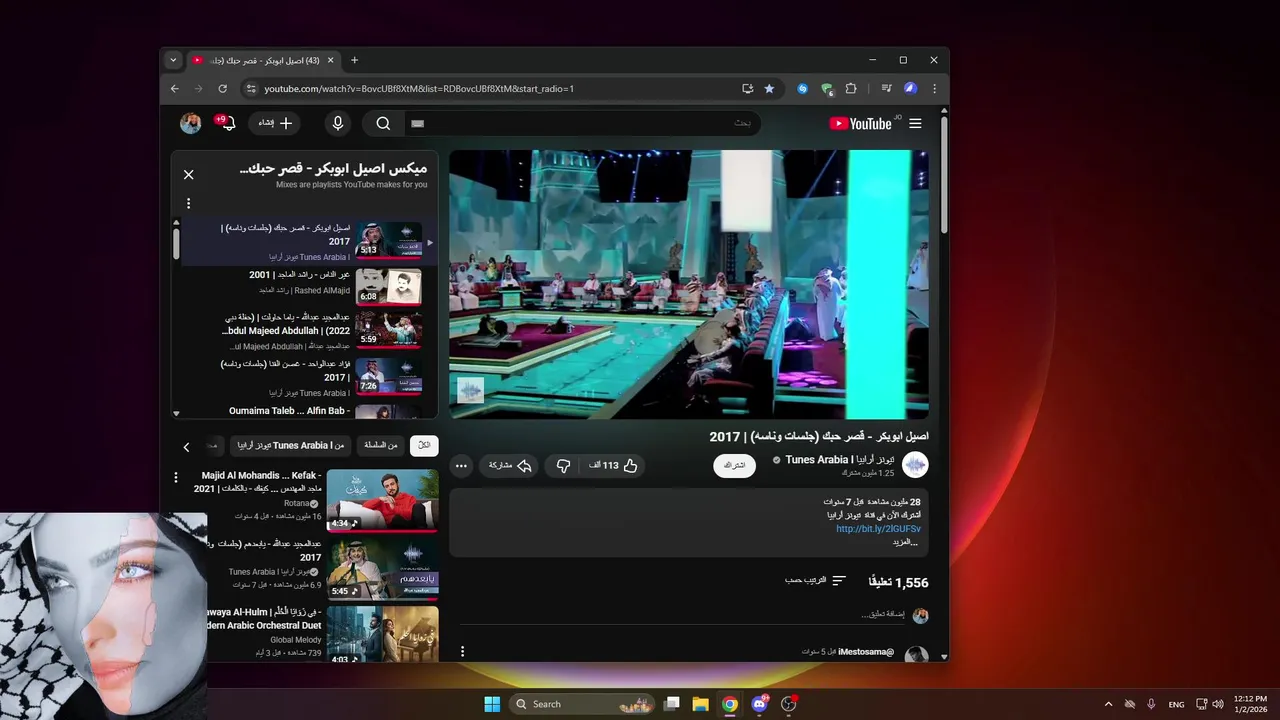Click the Windows taskbar search box
The width and height of the screenshot is (1280, 720).
coord(583,704)
